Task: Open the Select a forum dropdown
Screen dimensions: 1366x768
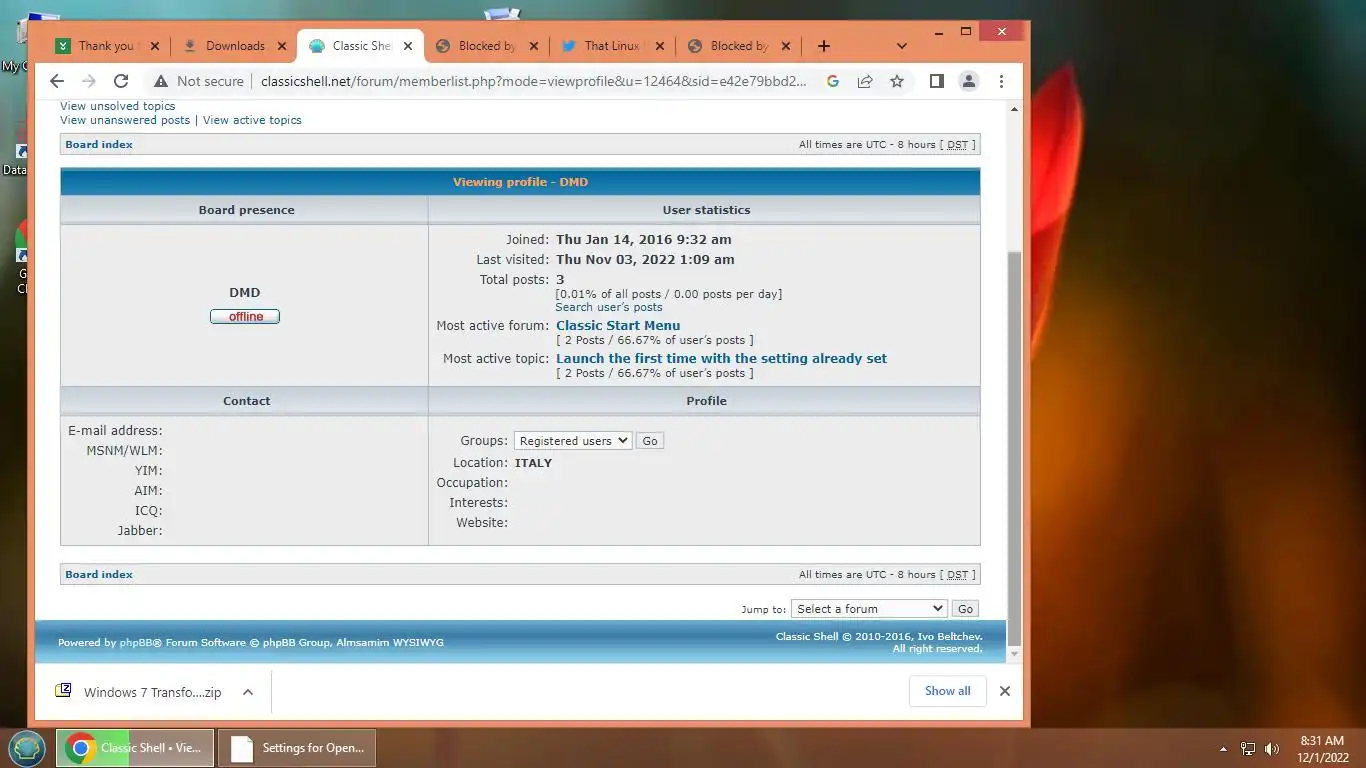Action: (869, 609)
